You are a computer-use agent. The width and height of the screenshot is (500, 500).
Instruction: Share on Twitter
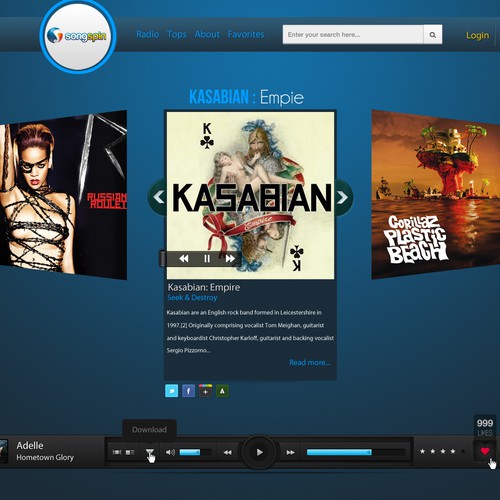(x=172, y=391)
